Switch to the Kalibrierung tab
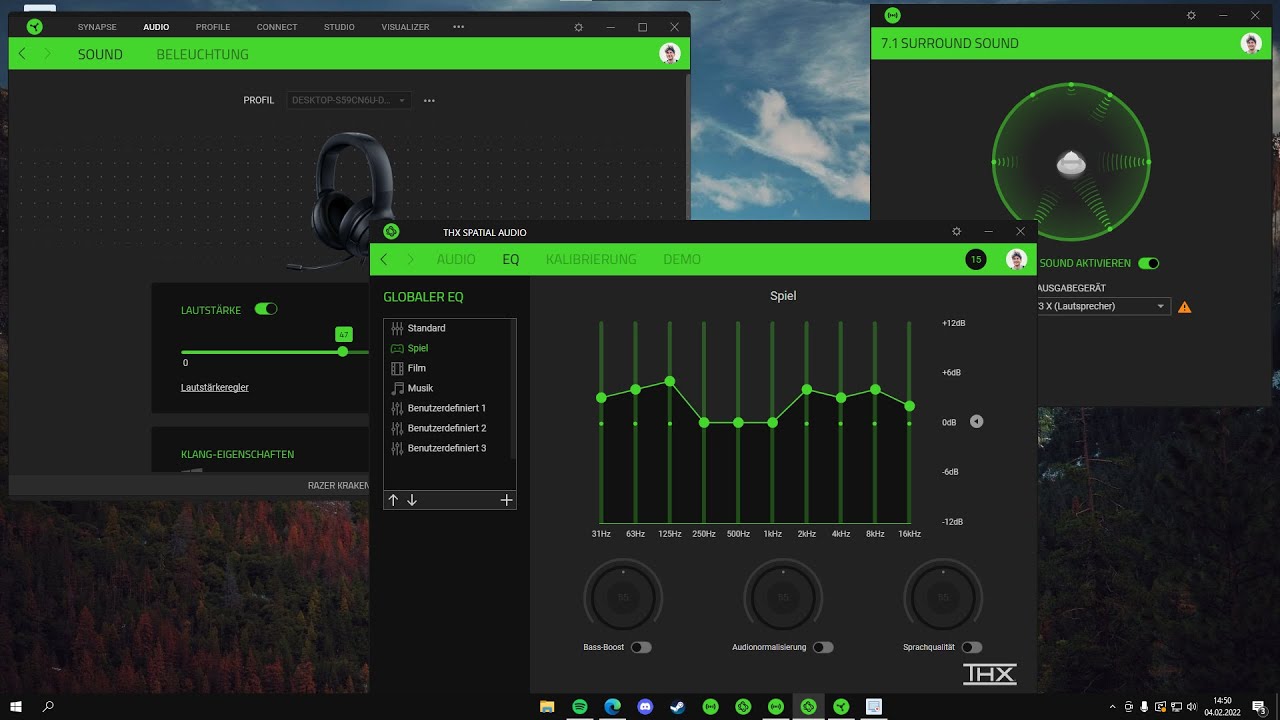1280x720 pixels. point(591,259)
